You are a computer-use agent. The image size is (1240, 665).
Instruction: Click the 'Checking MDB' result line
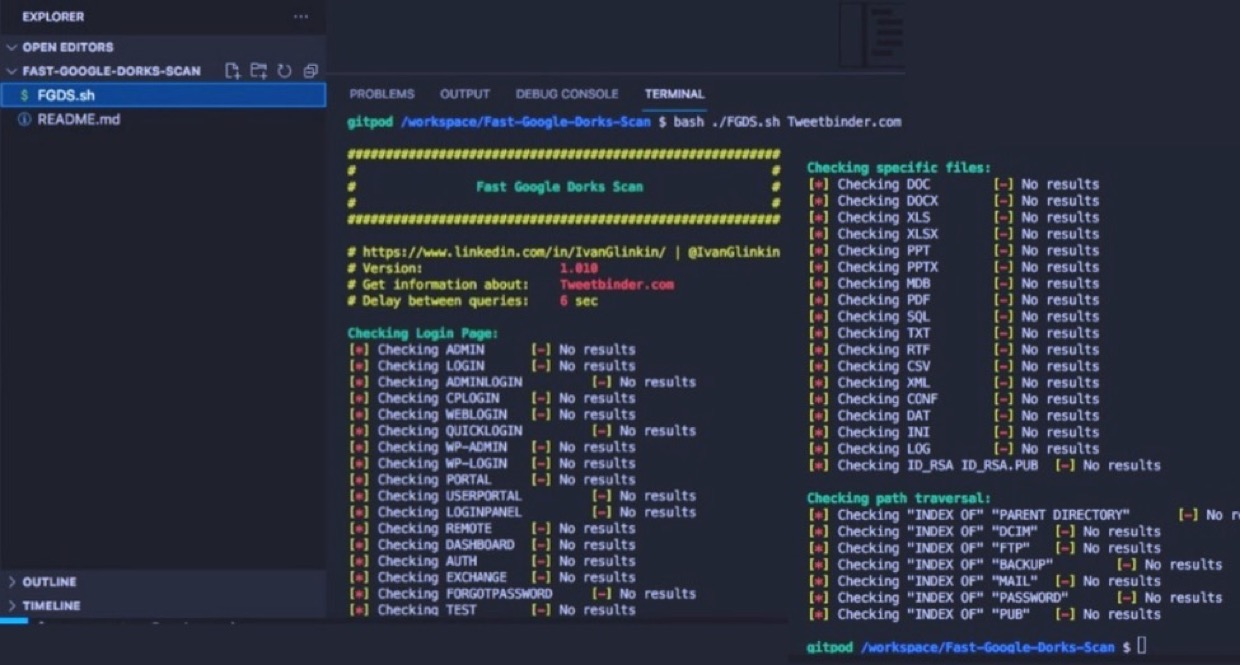tap(954, 284)
